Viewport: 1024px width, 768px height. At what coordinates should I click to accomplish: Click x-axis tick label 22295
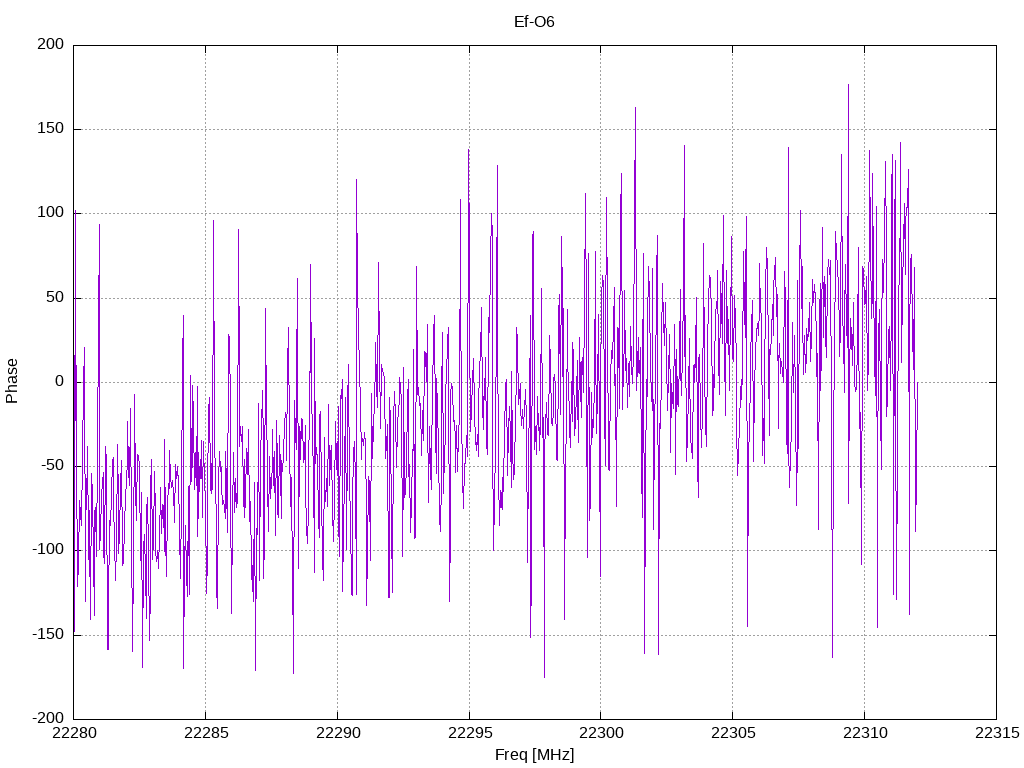pyautogui.click(x=470, y=733)
